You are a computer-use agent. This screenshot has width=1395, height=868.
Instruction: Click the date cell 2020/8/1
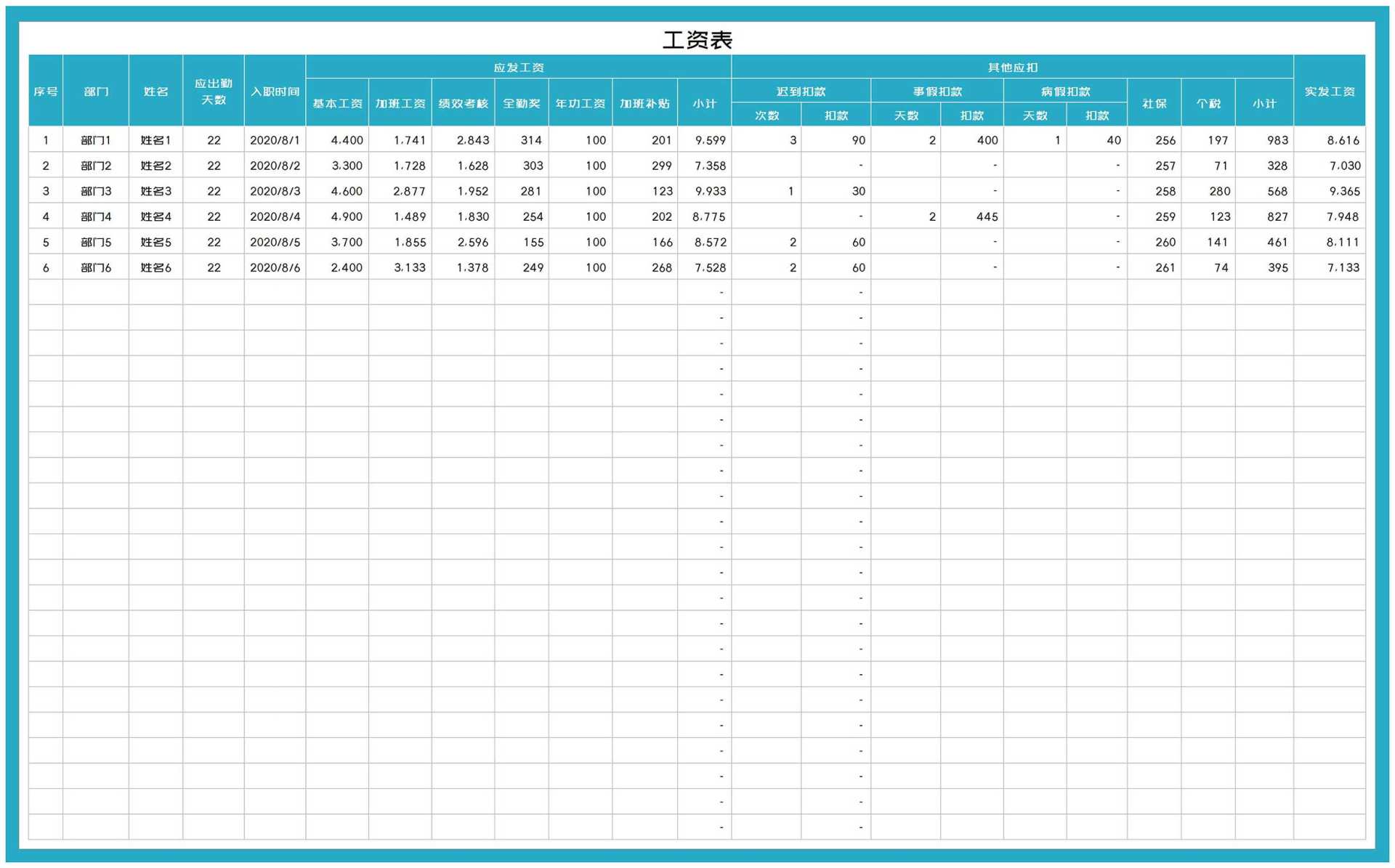(275, 139)
